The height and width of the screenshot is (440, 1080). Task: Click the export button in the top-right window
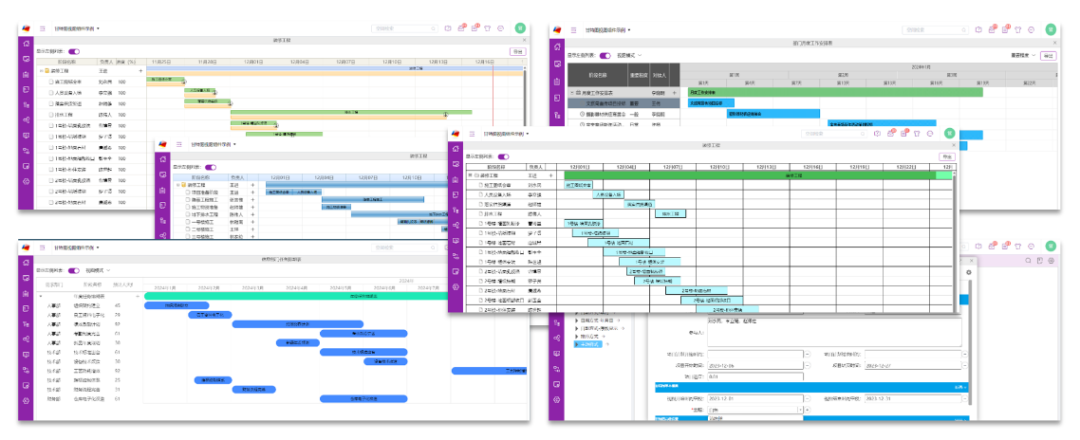coord(1048,55)
